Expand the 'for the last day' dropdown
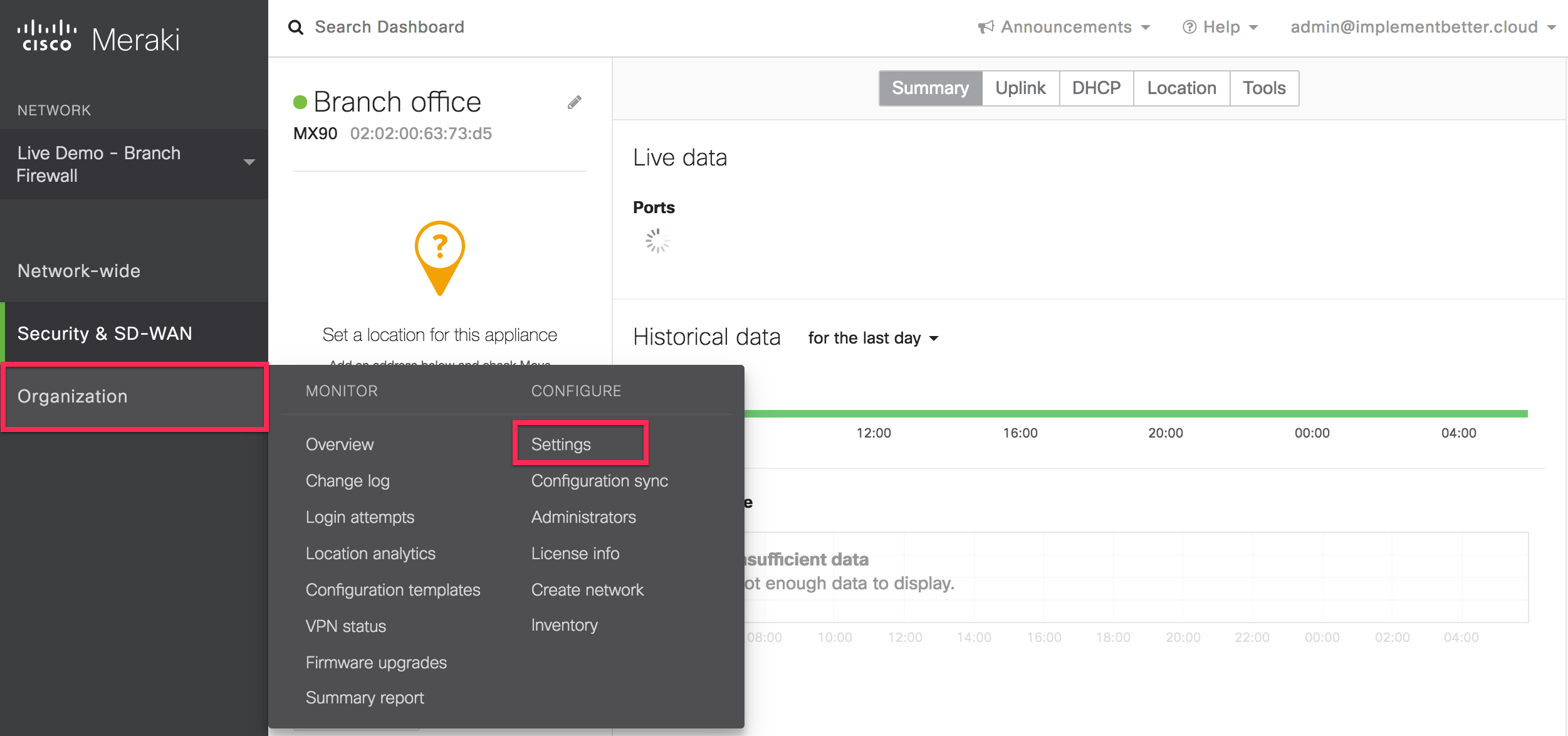Screen dimensions: 1568x736 click(x=873, y=338)
